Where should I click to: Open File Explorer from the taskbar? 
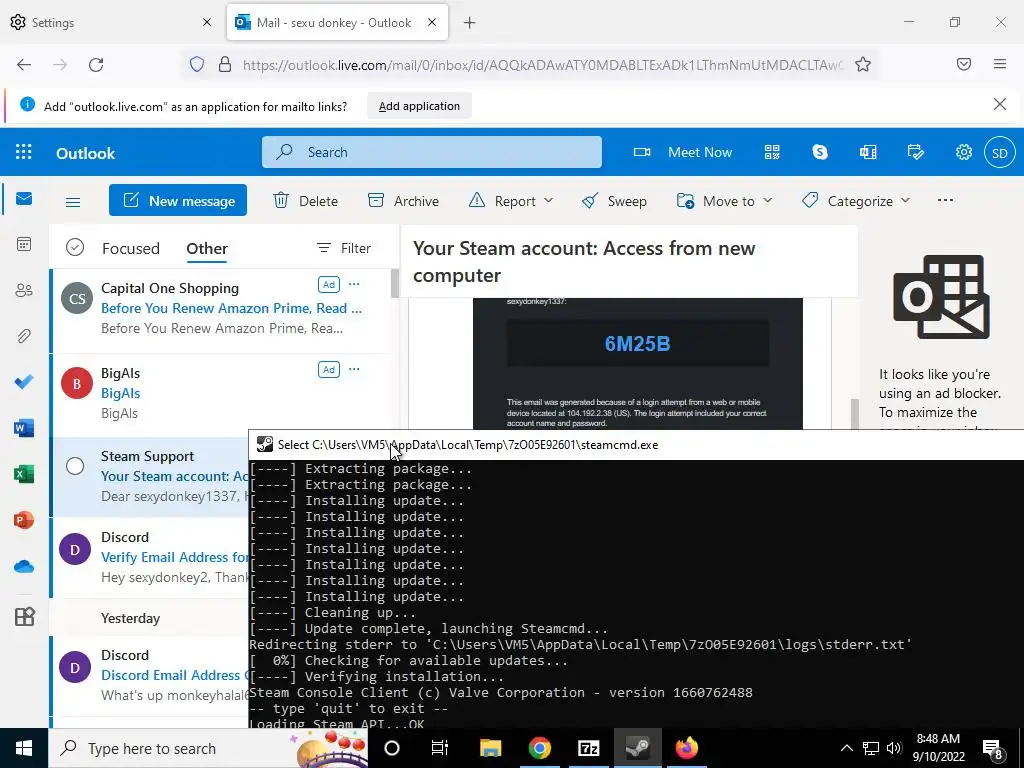tap(490, 748)
